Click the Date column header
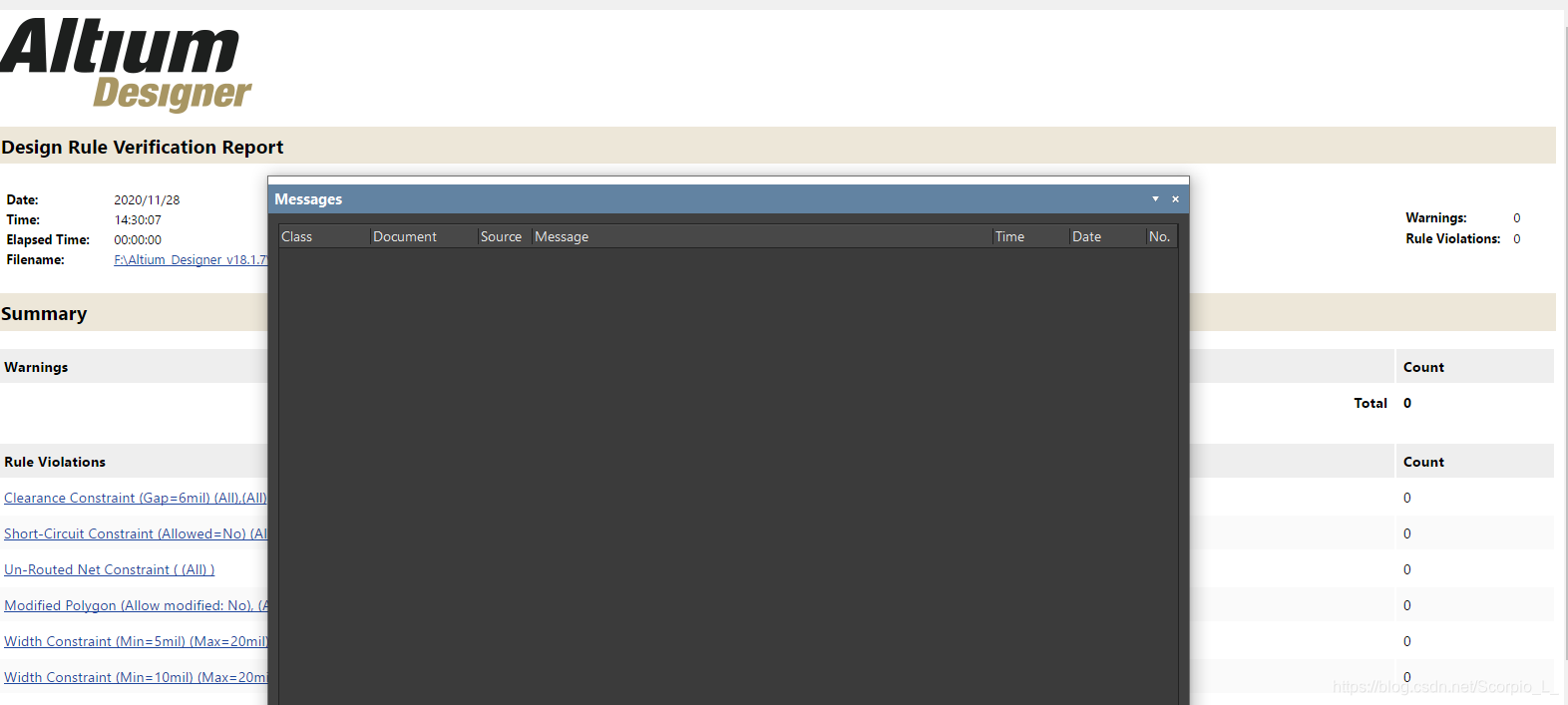This screenshot has height=705, width=1568. click(1107, 236)
